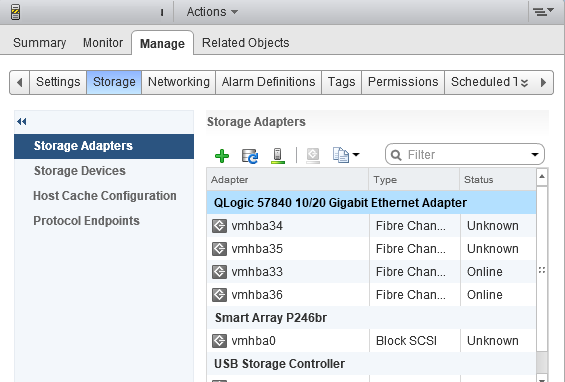Click the green plus add adapter icon
Screen dimensions: 565x382
(222, 156)
